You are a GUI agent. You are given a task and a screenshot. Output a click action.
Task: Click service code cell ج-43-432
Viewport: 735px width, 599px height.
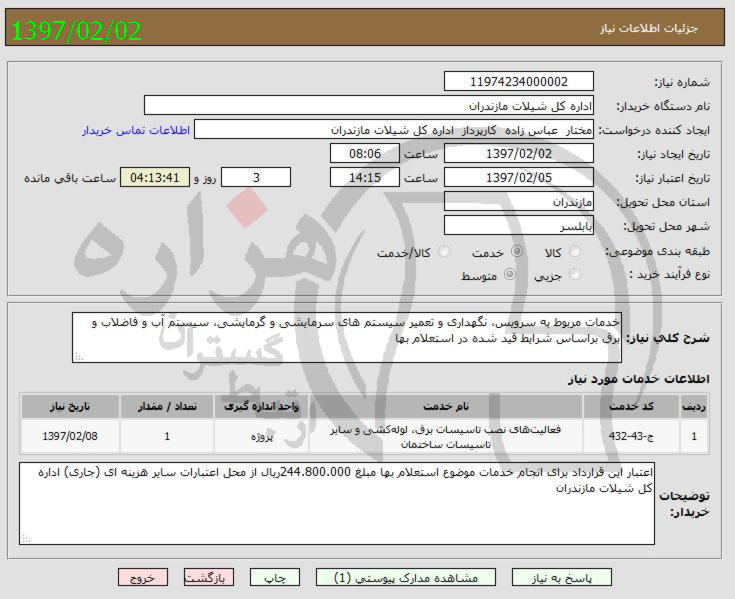pos(631,436)
